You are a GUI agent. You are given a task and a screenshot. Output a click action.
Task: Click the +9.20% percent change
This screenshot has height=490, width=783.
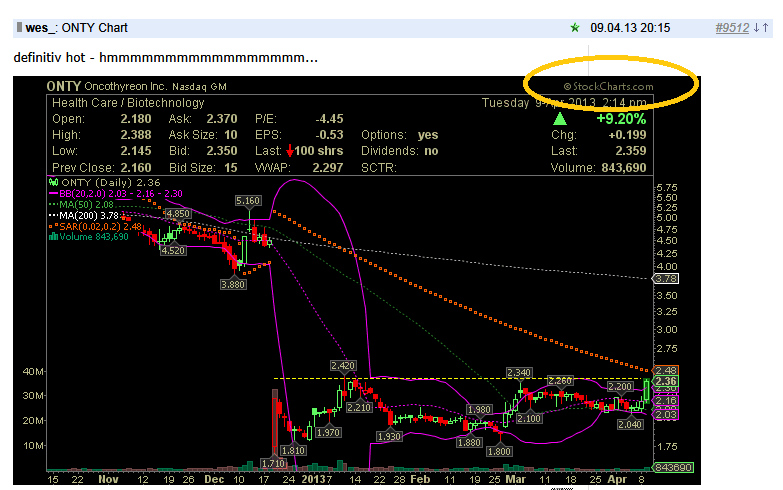pyautogui.click(x=621, y=119)
